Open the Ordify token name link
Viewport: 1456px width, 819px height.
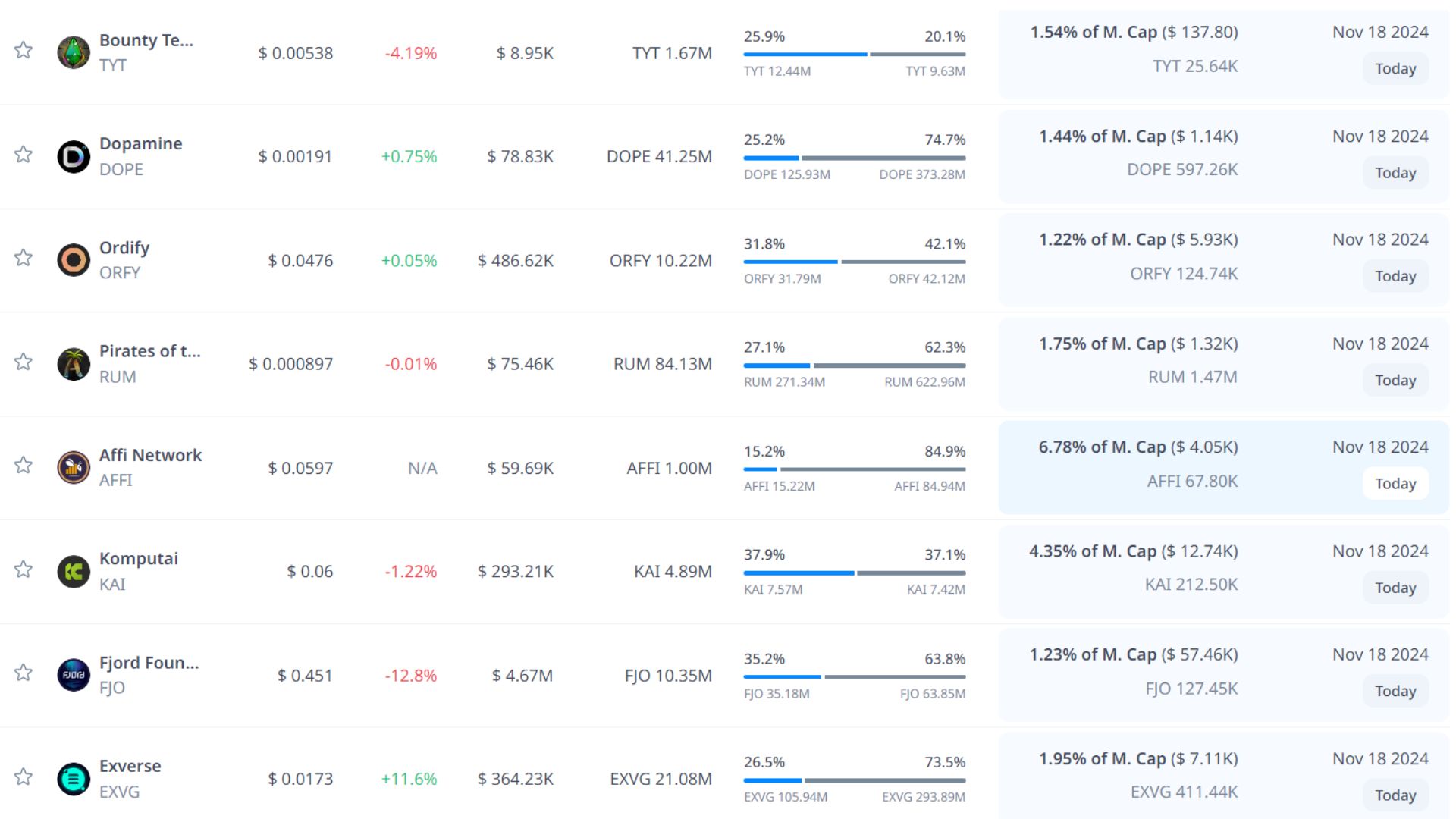(x=124, y=248)
